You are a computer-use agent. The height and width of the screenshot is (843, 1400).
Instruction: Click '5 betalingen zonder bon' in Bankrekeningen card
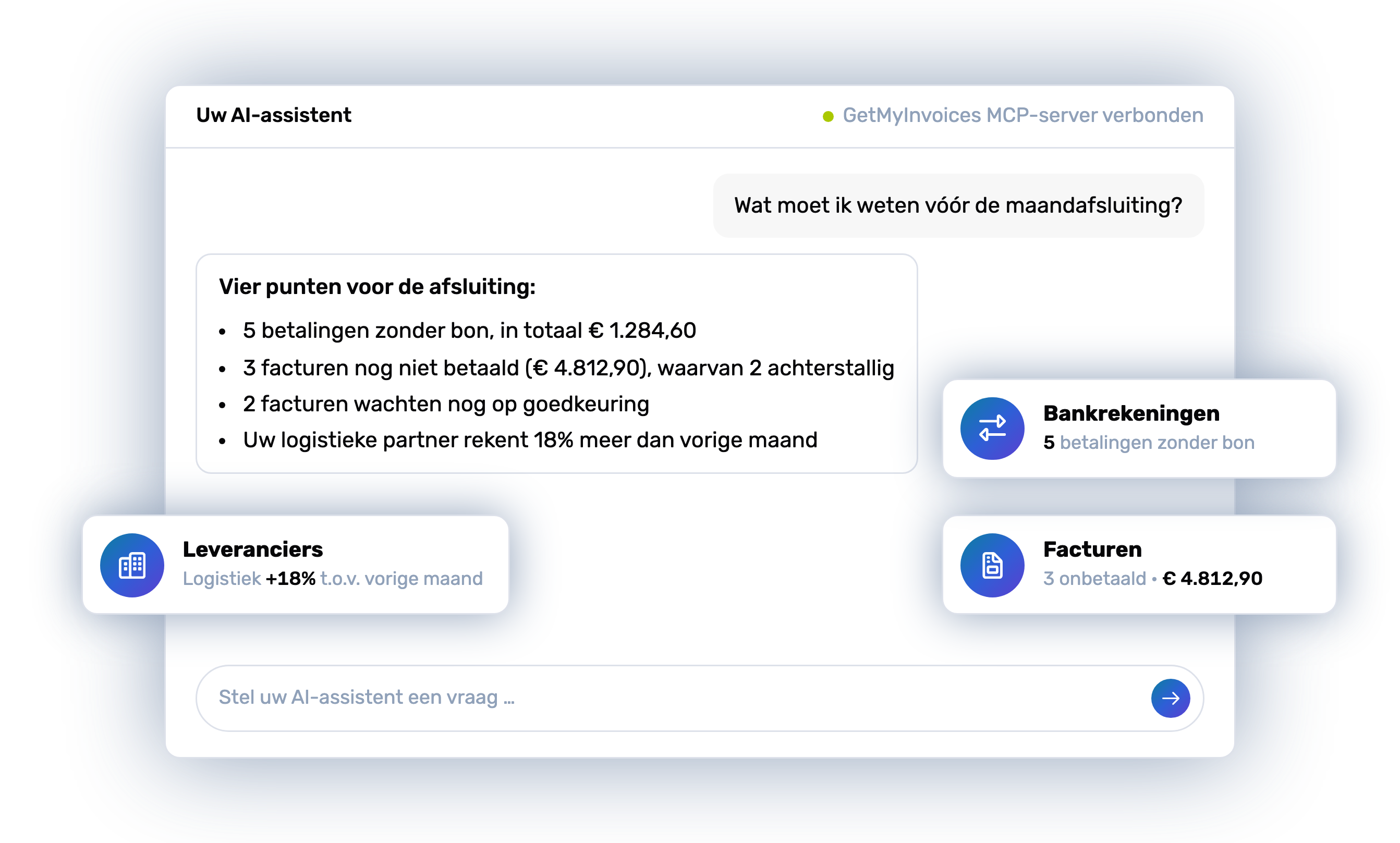1149,443
